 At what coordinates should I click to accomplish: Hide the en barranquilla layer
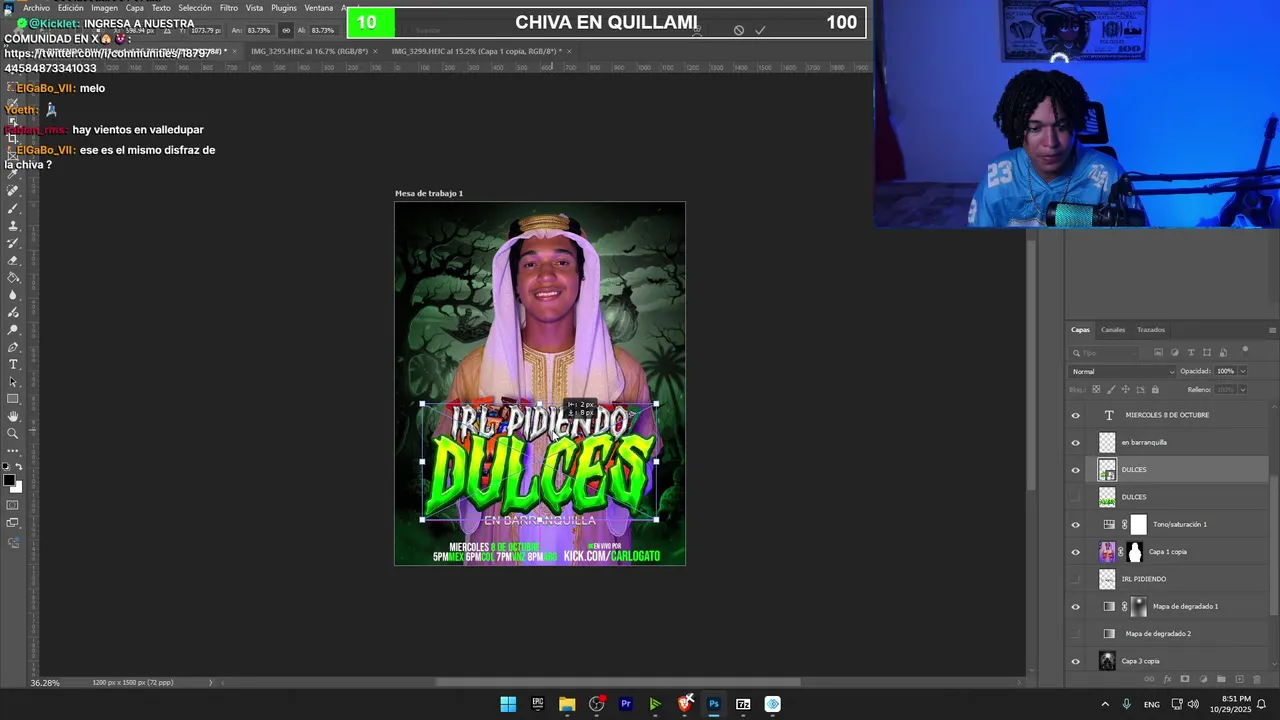pyautogui.click(x=1076, y=442)
